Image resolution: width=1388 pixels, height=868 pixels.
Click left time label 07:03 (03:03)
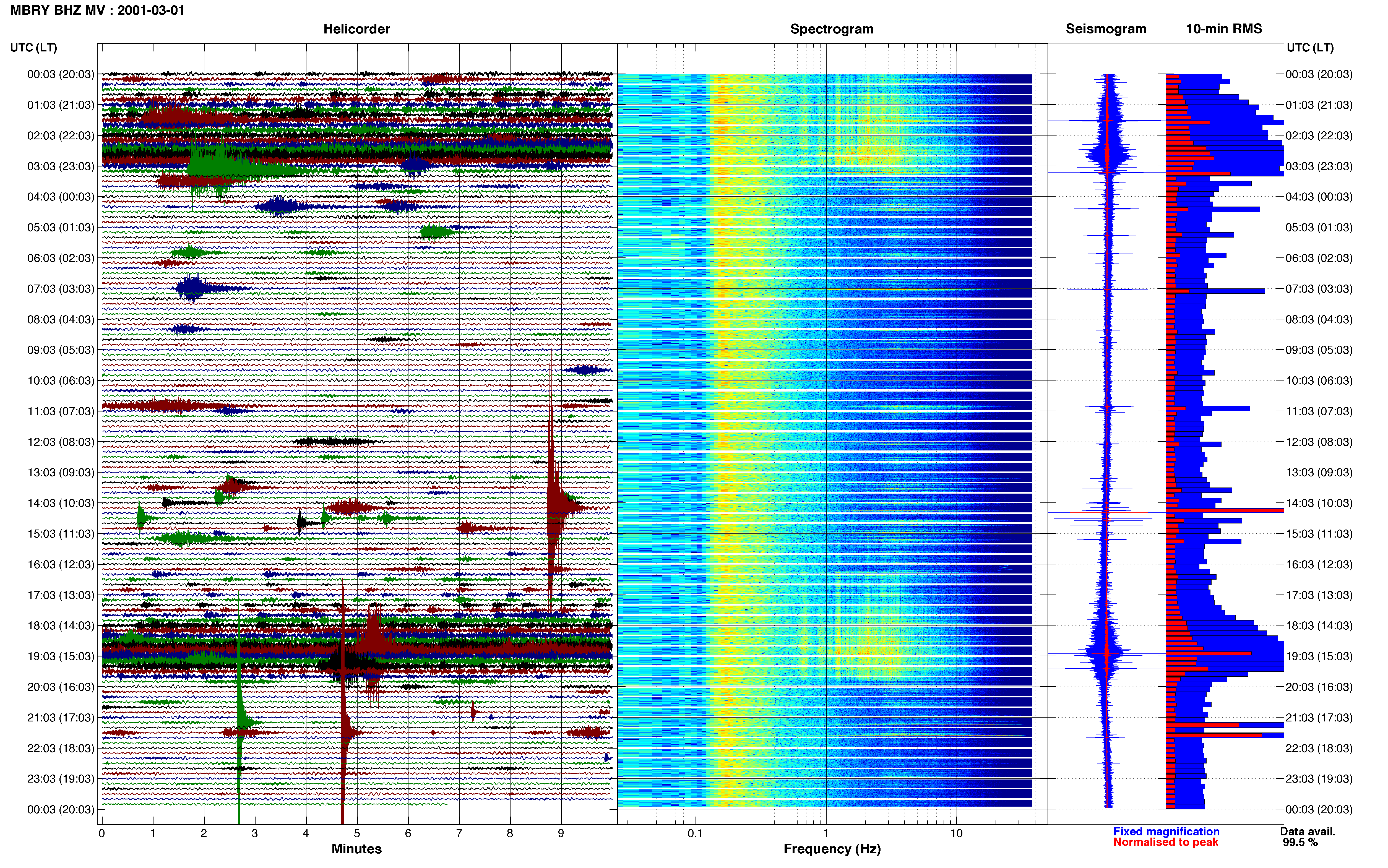[60, 289]
